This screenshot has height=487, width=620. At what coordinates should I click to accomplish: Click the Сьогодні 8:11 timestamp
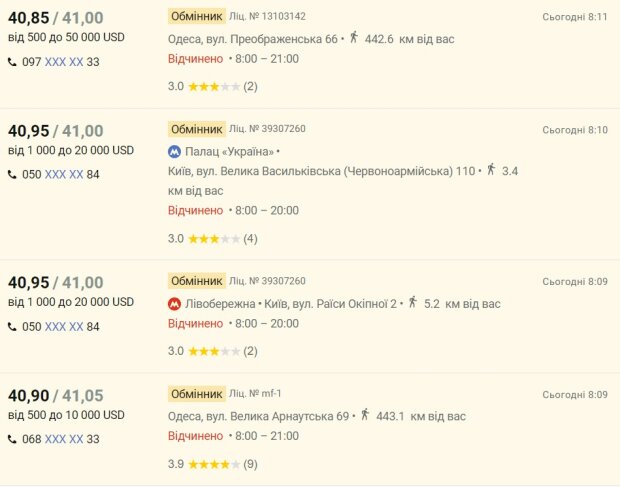click(x=575, y=17)
